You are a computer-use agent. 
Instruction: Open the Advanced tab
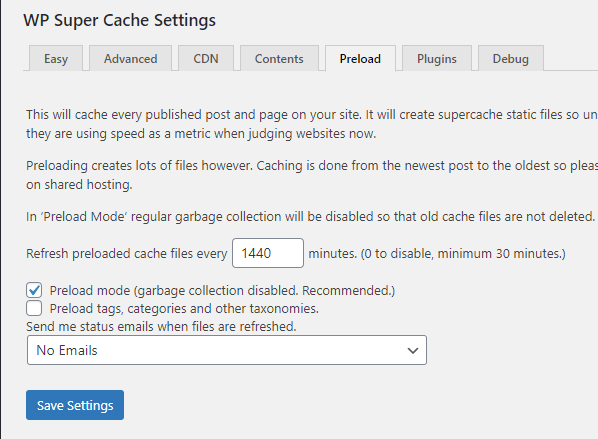pos(130,58)
